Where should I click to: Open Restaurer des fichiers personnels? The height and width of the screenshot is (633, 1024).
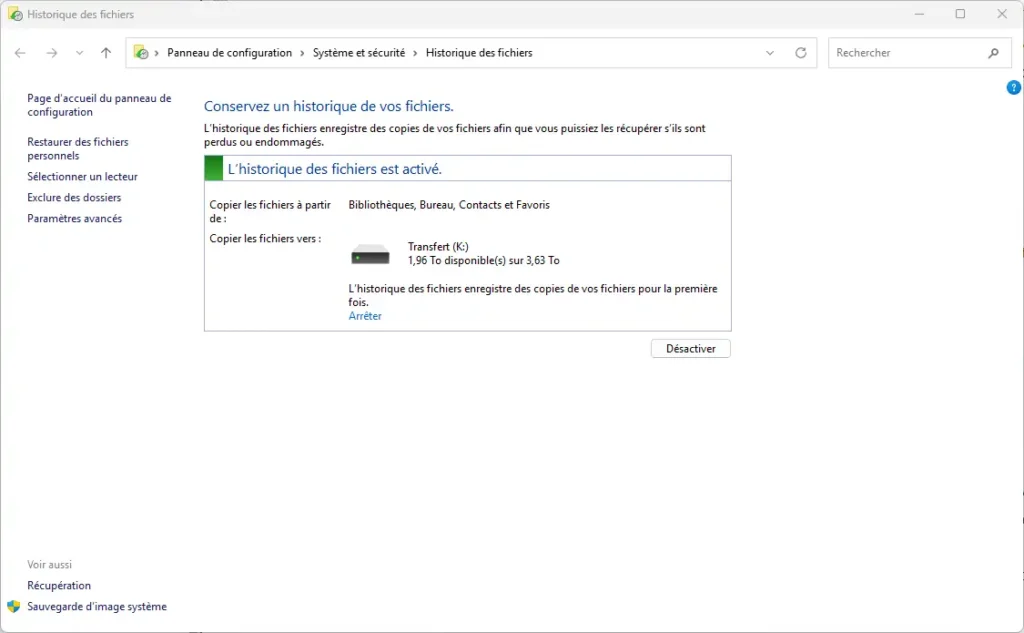coord(77,149)
